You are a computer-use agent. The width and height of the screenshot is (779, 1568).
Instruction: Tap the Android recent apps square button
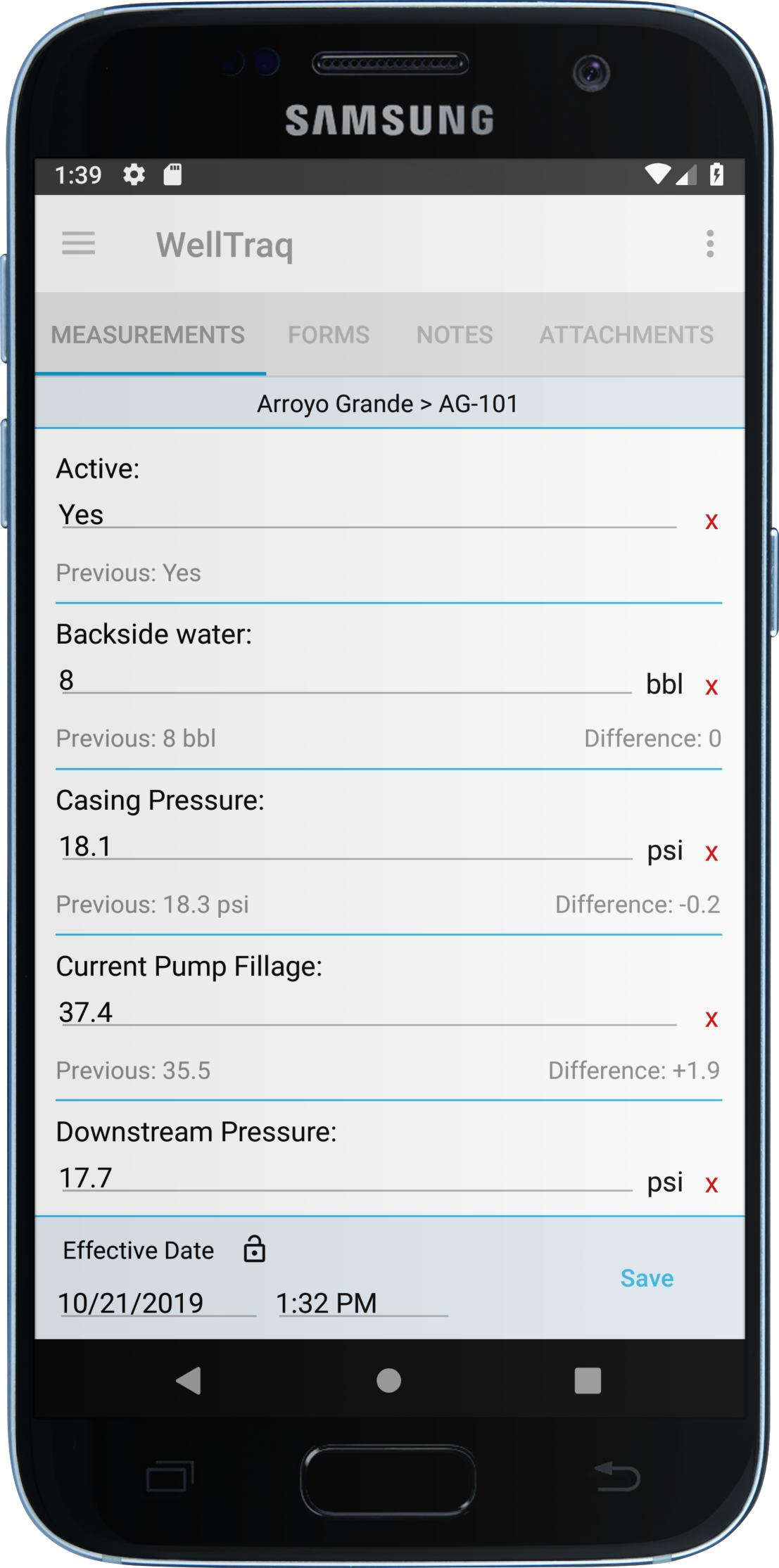click(588, 1380)
